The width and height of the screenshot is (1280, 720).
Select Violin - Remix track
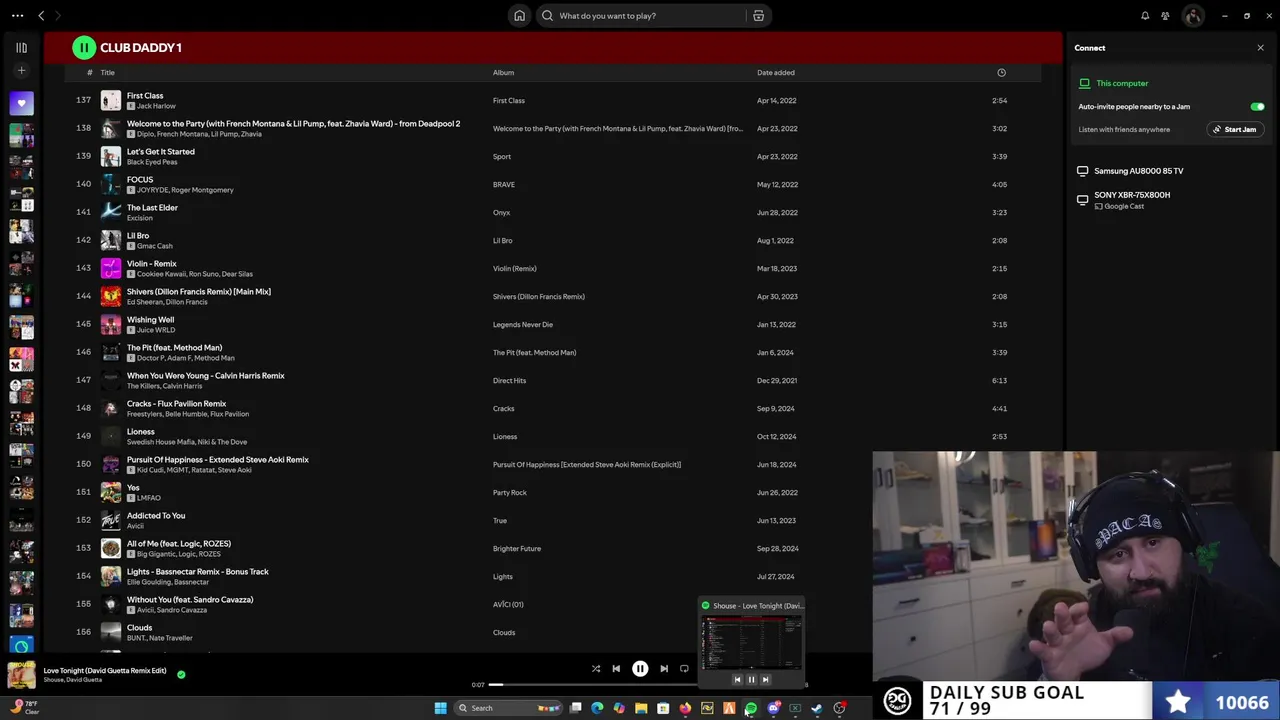tap(152, 264)
